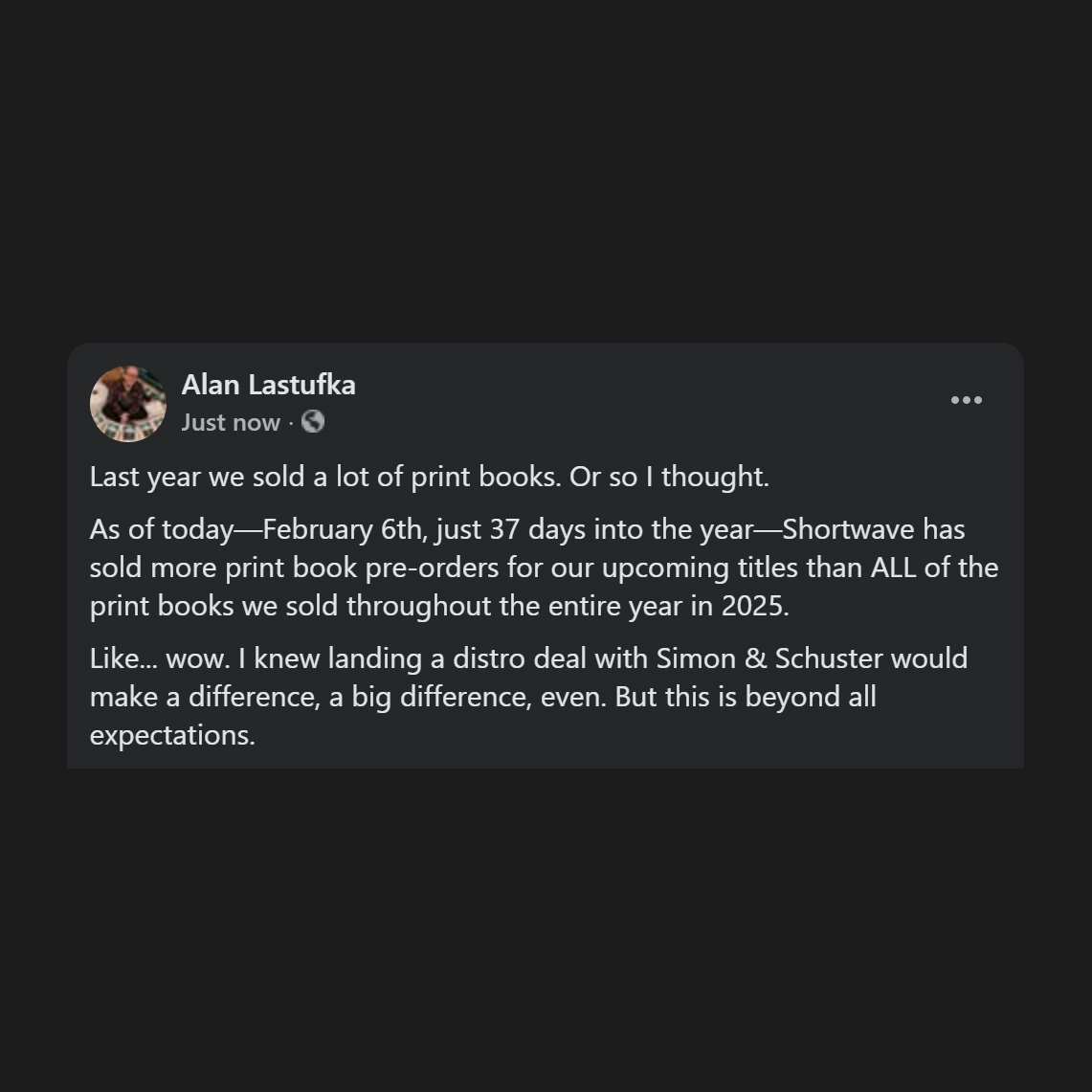Click the words "Or so I thought."
The image size is (1092, 1092).
pos(669,477)
